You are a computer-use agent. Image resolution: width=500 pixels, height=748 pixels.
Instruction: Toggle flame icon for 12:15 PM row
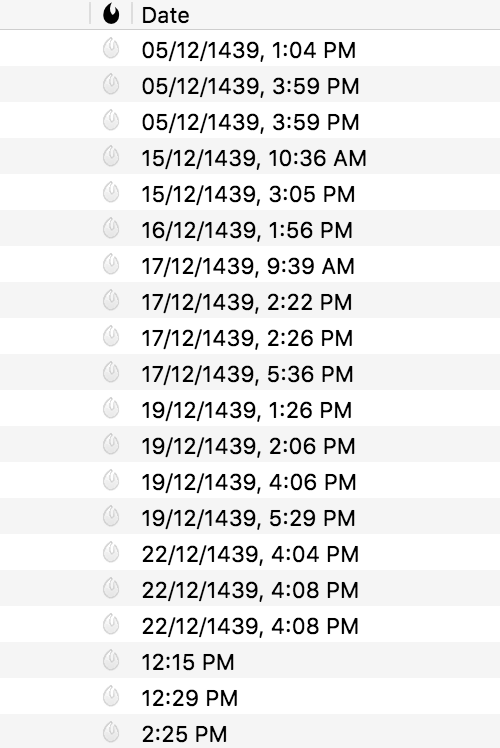[x=111, y=661]
